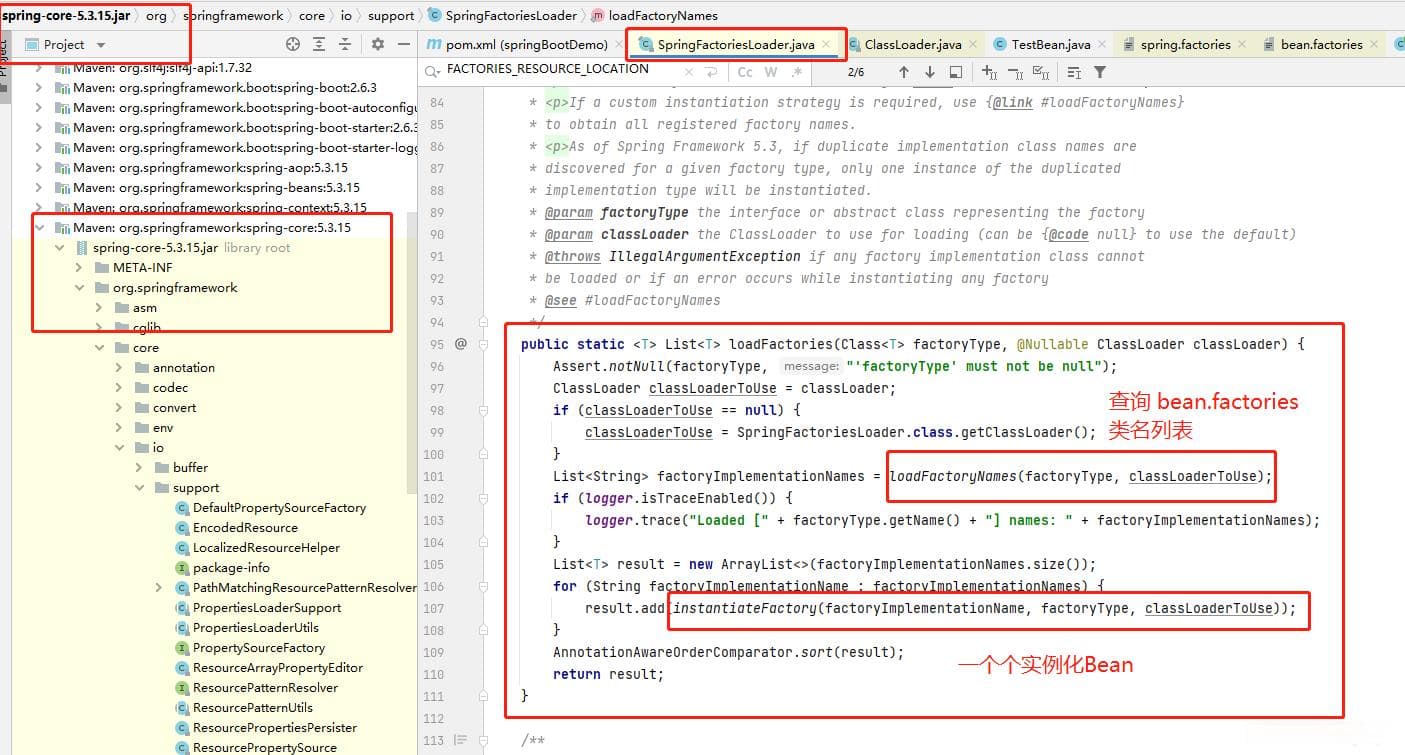This screenshot has height=755, width=1405.
Task: Select PropertySourceFactory interface in tree
Action: pos(250,647)
